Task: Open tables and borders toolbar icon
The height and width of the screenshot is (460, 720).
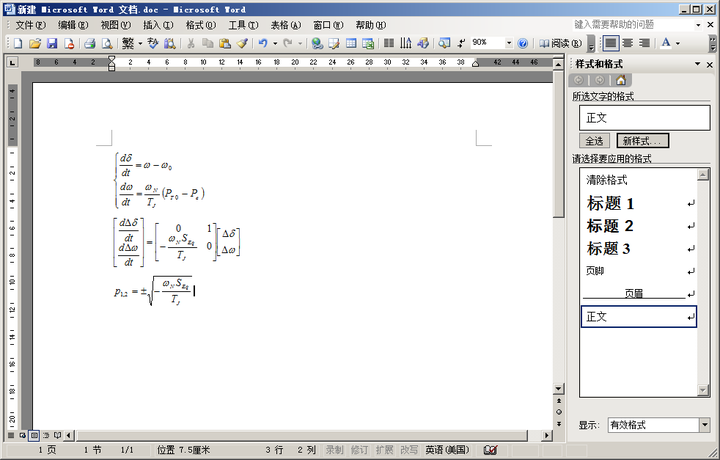Action: (x=334, y=43)
